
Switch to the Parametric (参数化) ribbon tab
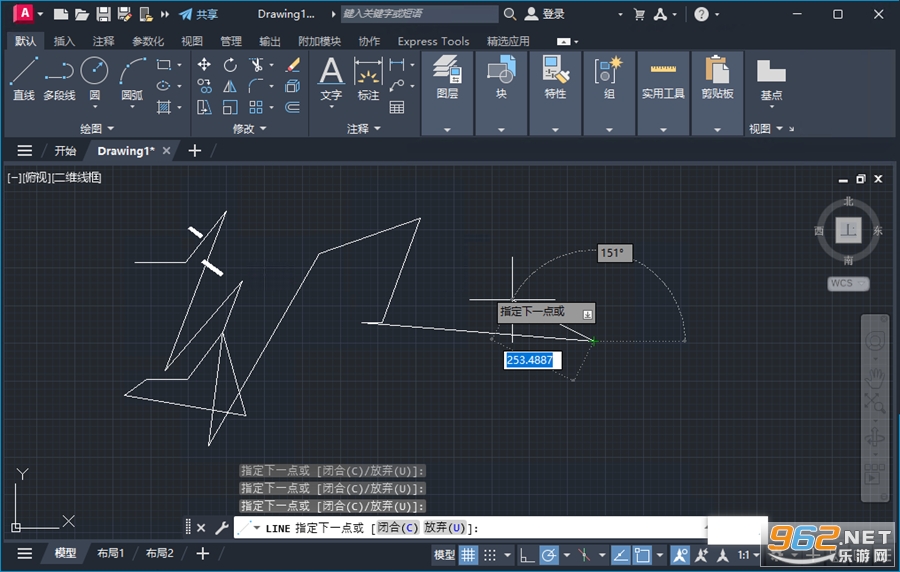point(148,41)
